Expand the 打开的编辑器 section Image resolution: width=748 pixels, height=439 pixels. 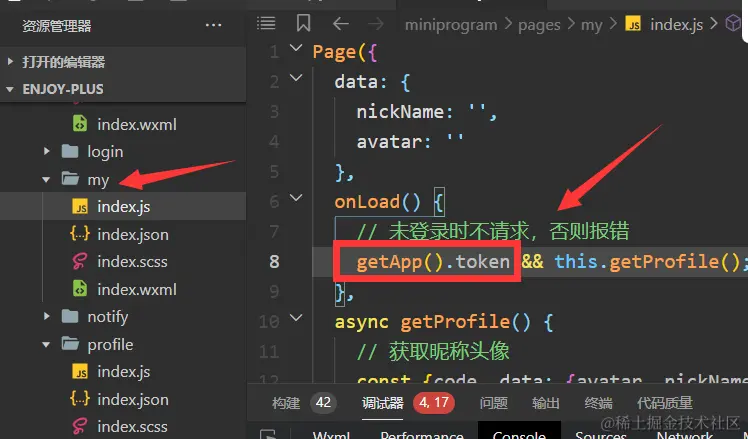click(x=10, y=62)
